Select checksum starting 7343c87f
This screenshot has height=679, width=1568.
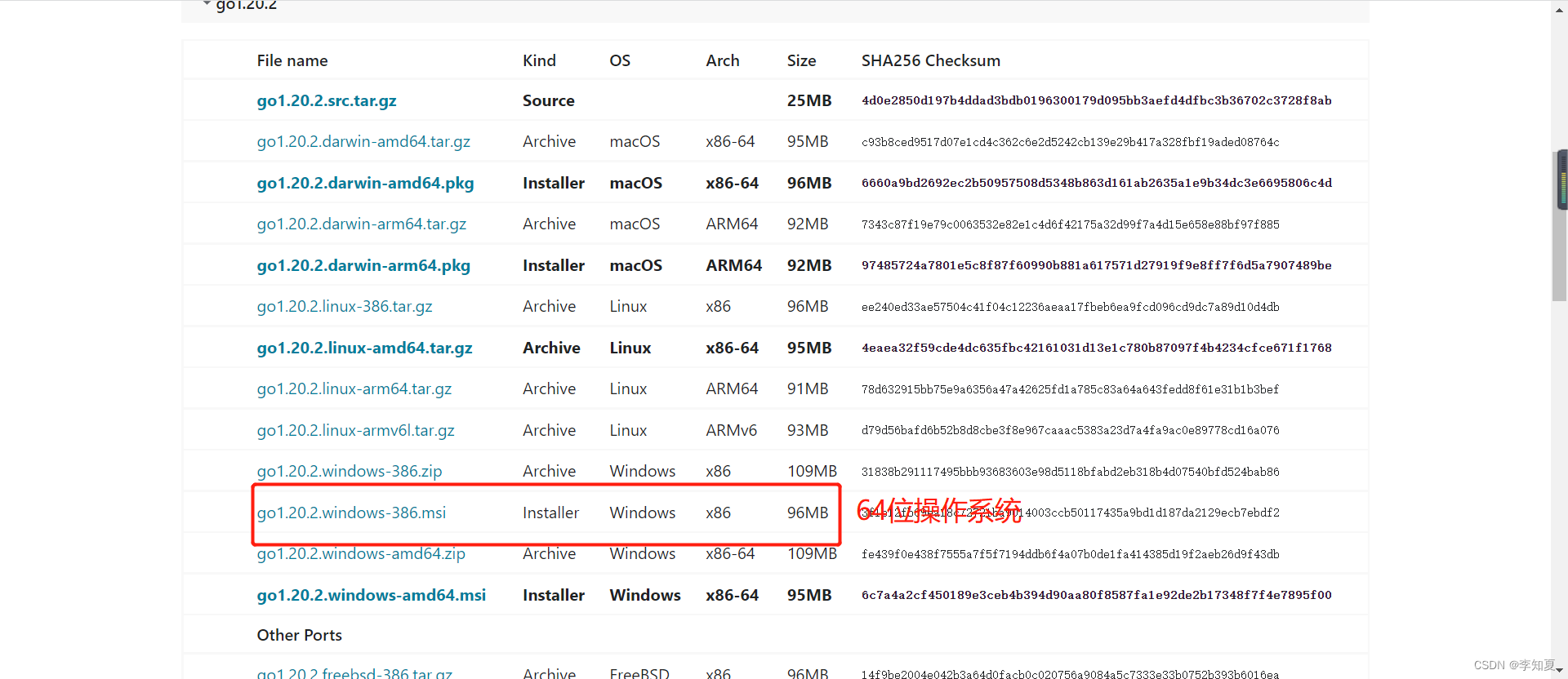1071,224
